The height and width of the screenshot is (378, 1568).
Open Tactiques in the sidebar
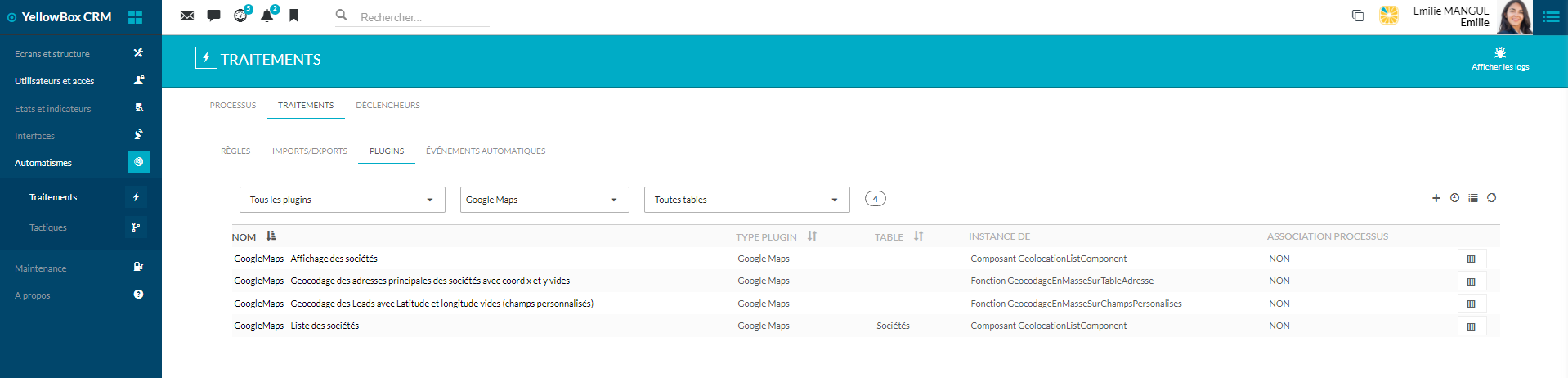[x=48, y=227]
